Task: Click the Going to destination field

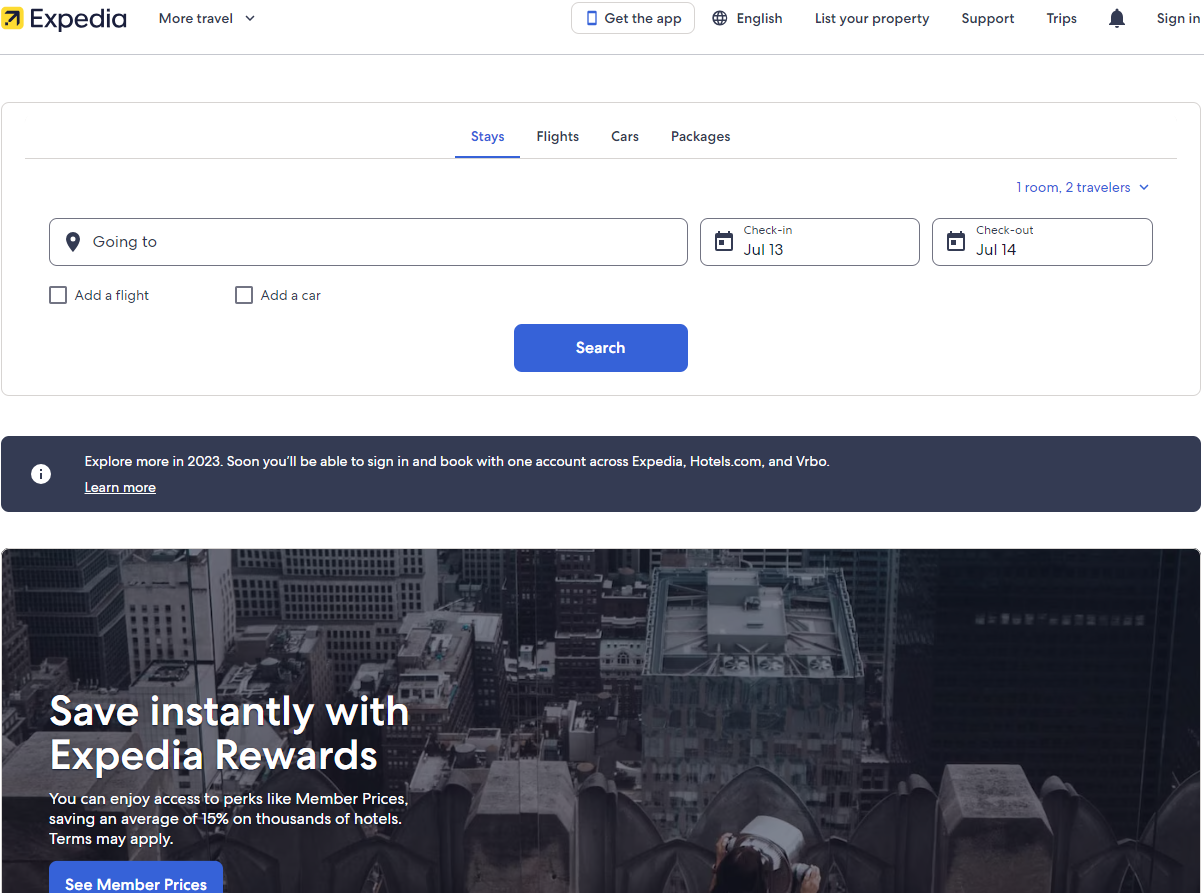Action: click(368, 242)
